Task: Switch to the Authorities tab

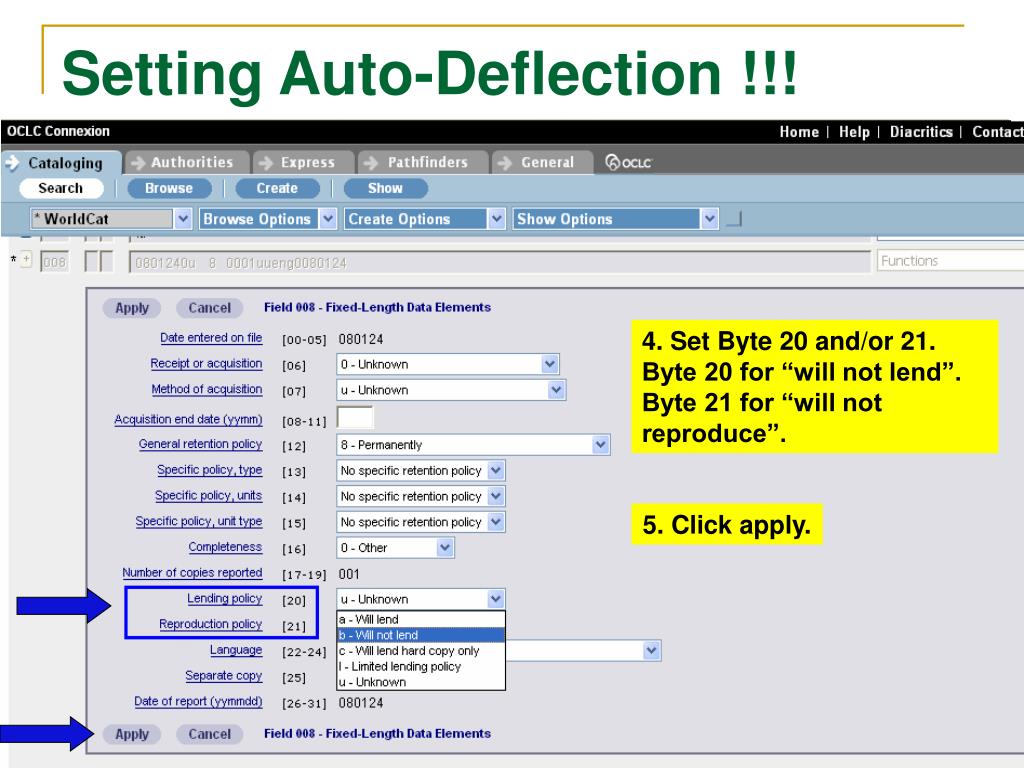Action: tap(187, 163)
